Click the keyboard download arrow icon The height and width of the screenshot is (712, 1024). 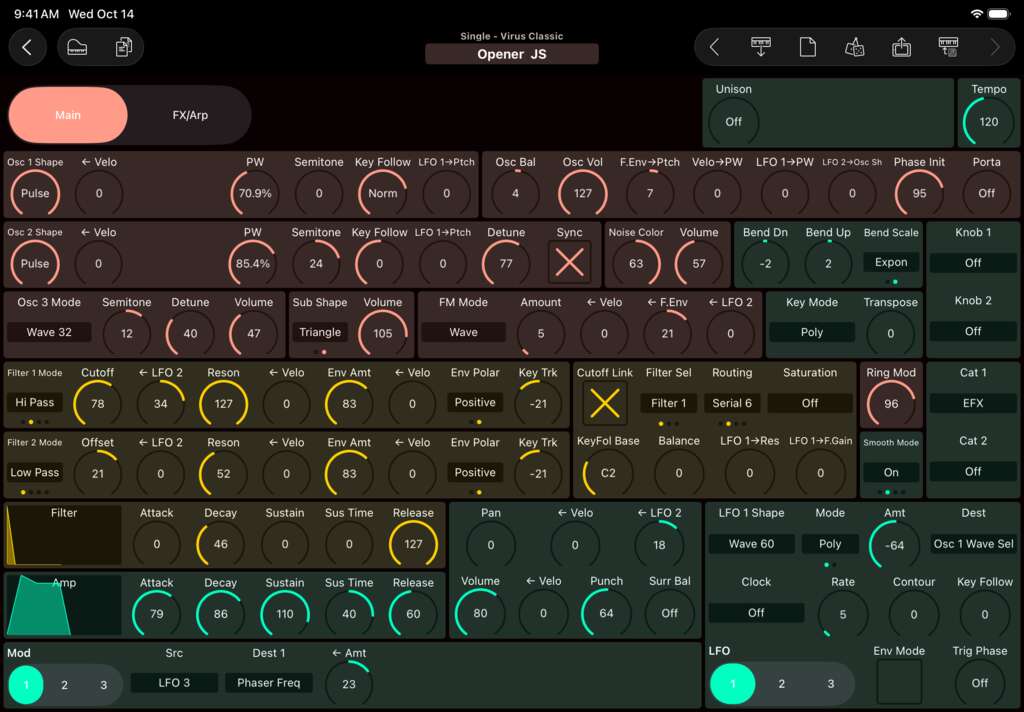761,47
